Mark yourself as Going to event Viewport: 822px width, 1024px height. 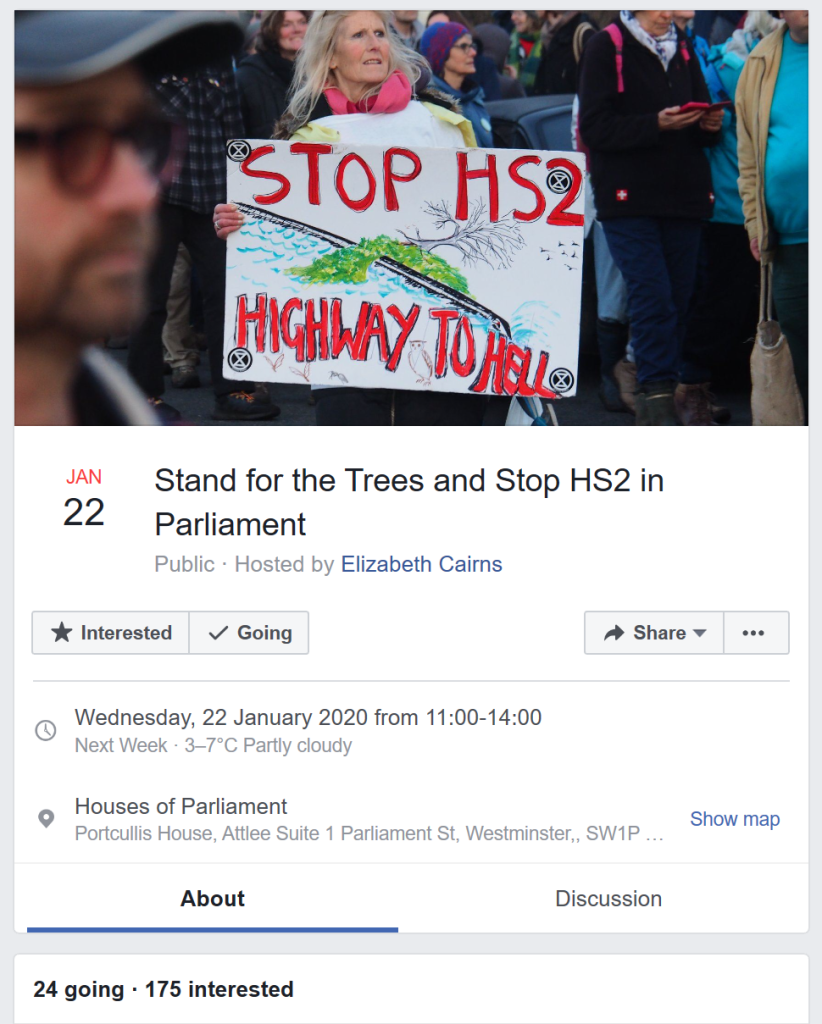point(249,633)
